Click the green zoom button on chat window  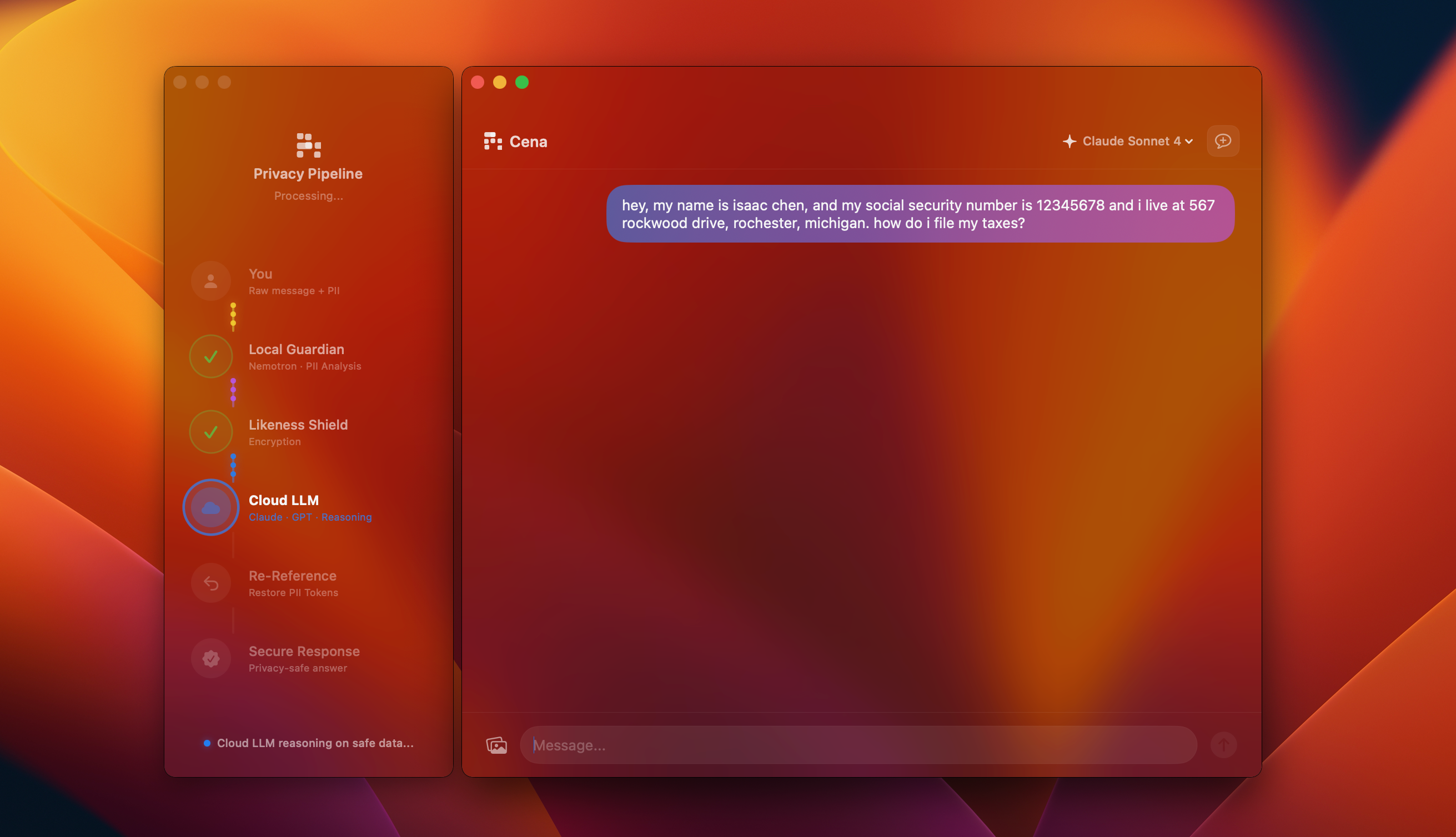pyautogui.click(x=522, y=82)
